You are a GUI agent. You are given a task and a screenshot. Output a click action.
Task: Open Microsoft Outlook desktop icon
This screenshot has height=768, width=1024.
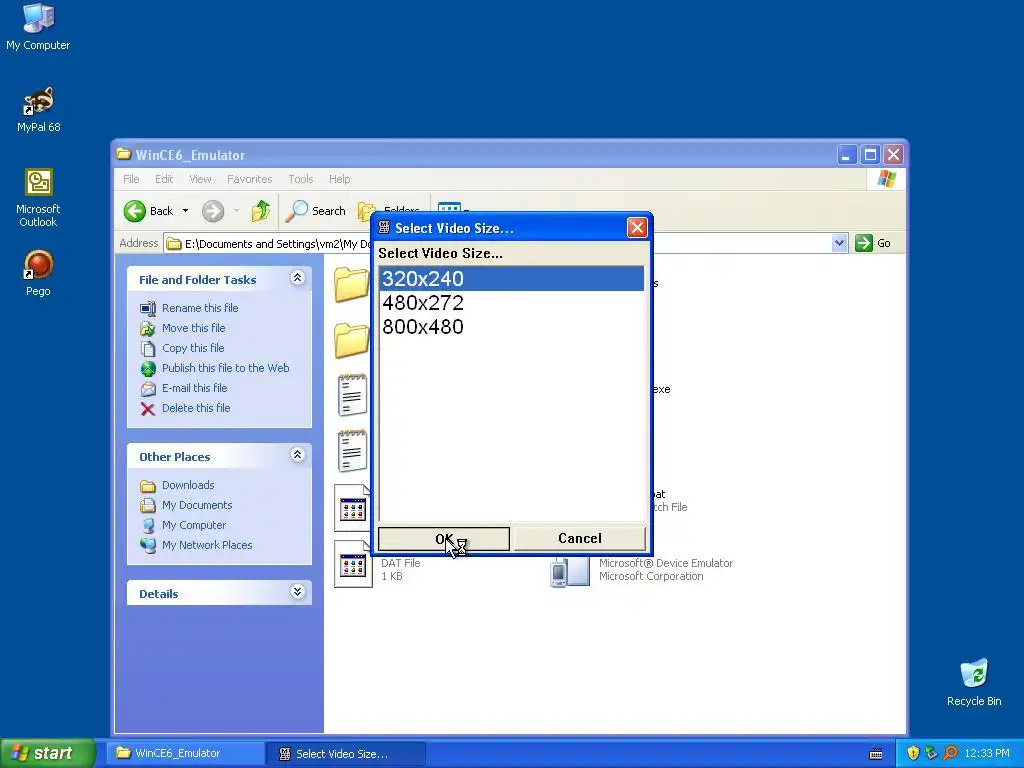pos(38,198)
